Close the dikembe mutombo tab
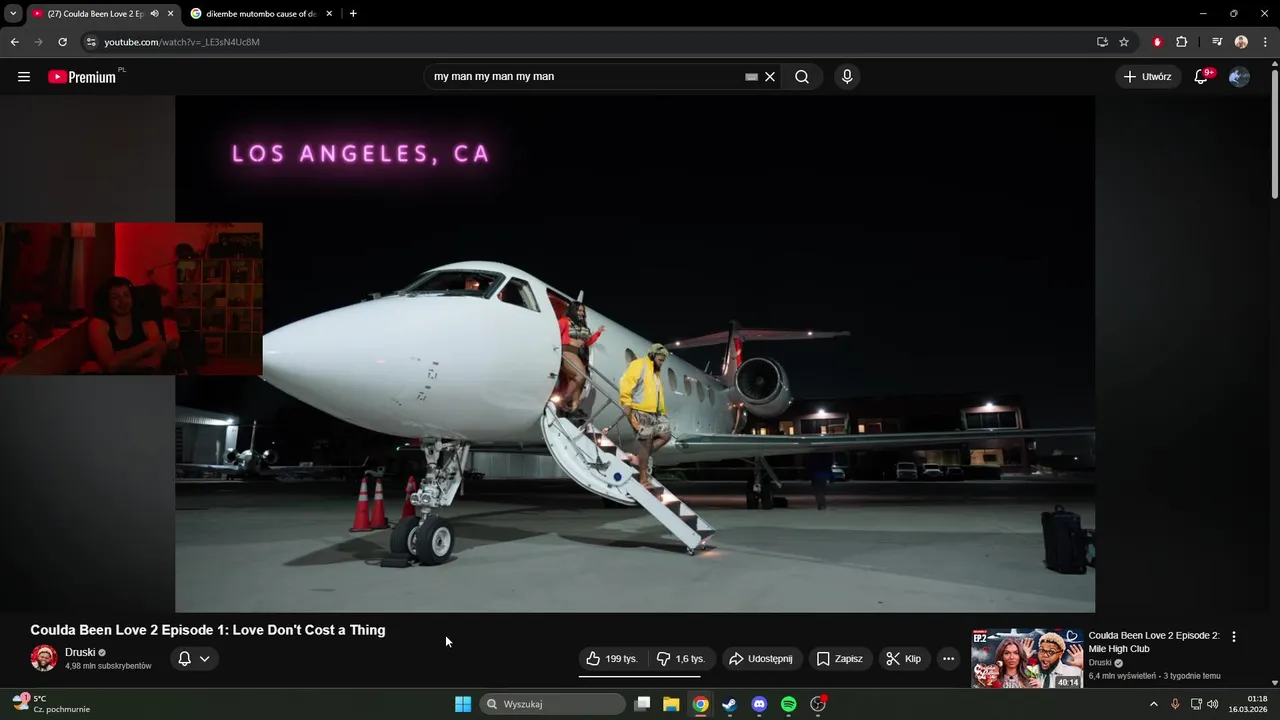The height and width of the screenshot is (720, 1280). pos(329,14)
